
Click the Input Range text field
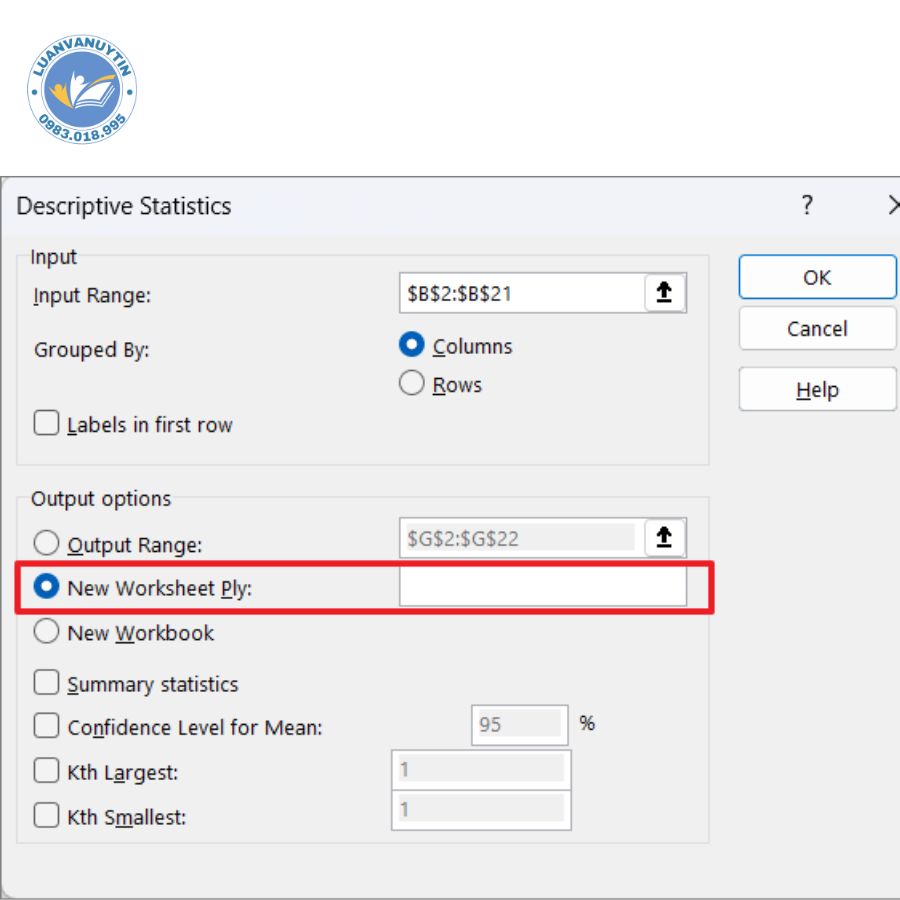[x=520, y=294]
